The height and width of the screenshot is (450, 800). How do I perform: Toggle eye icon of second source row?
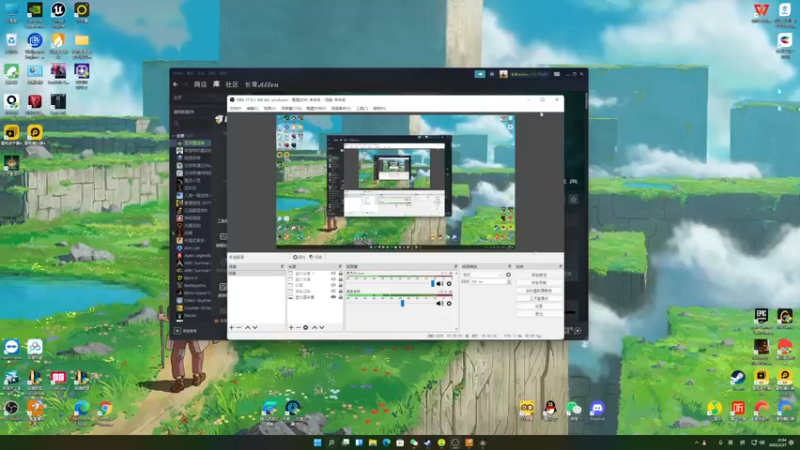(333, 279)
